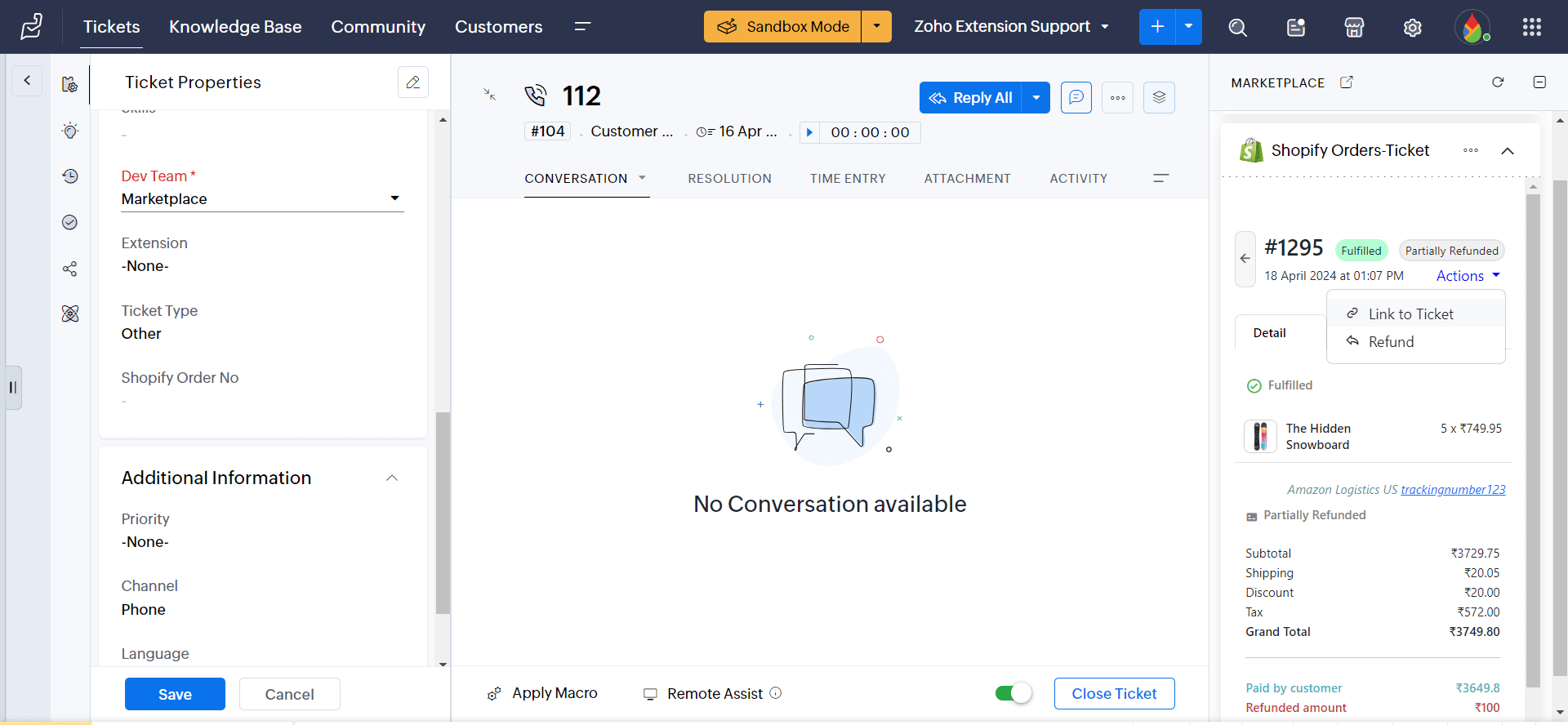Image resolution: width=1568 pixels, height=725 pixels.
Task: Open the ticket history clock icon
Action: (x=70, y=176)
